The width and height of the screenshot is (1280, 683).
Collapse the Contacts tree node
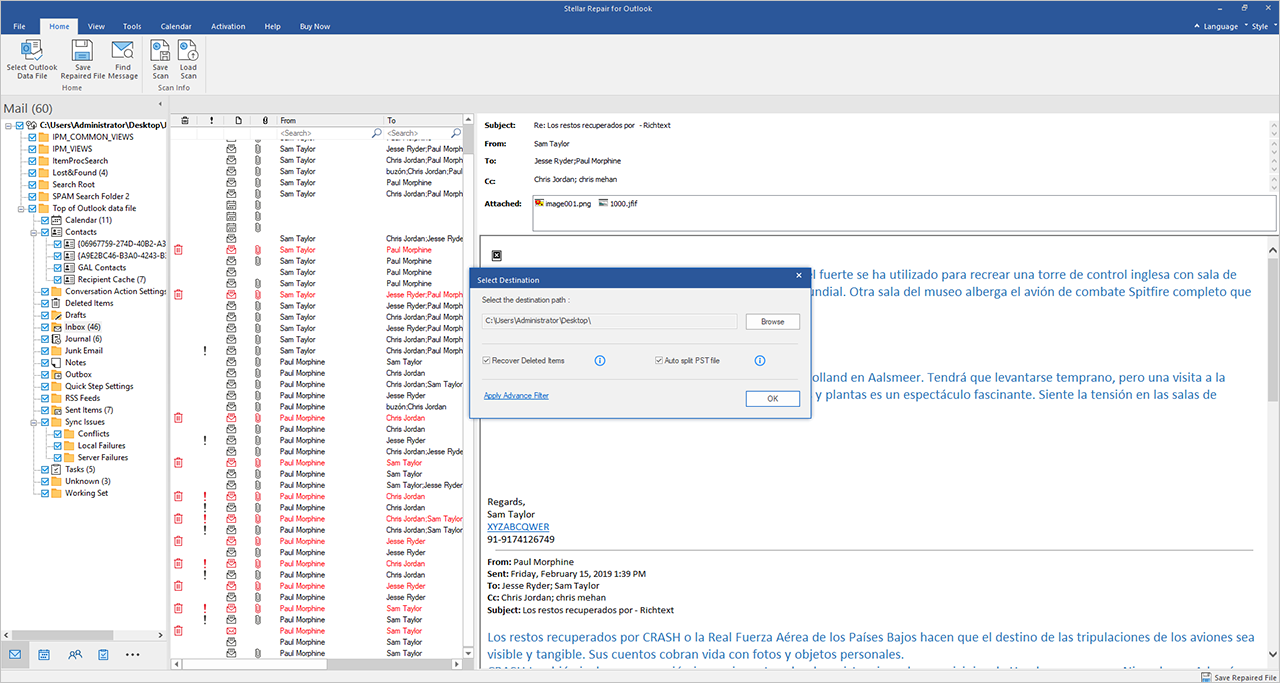pyautogui.click(x=34, y=232)
